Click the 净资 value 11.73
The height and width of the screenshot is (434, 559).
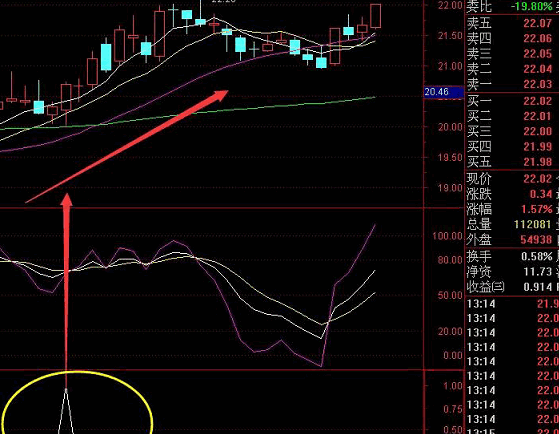click(537, 272)
